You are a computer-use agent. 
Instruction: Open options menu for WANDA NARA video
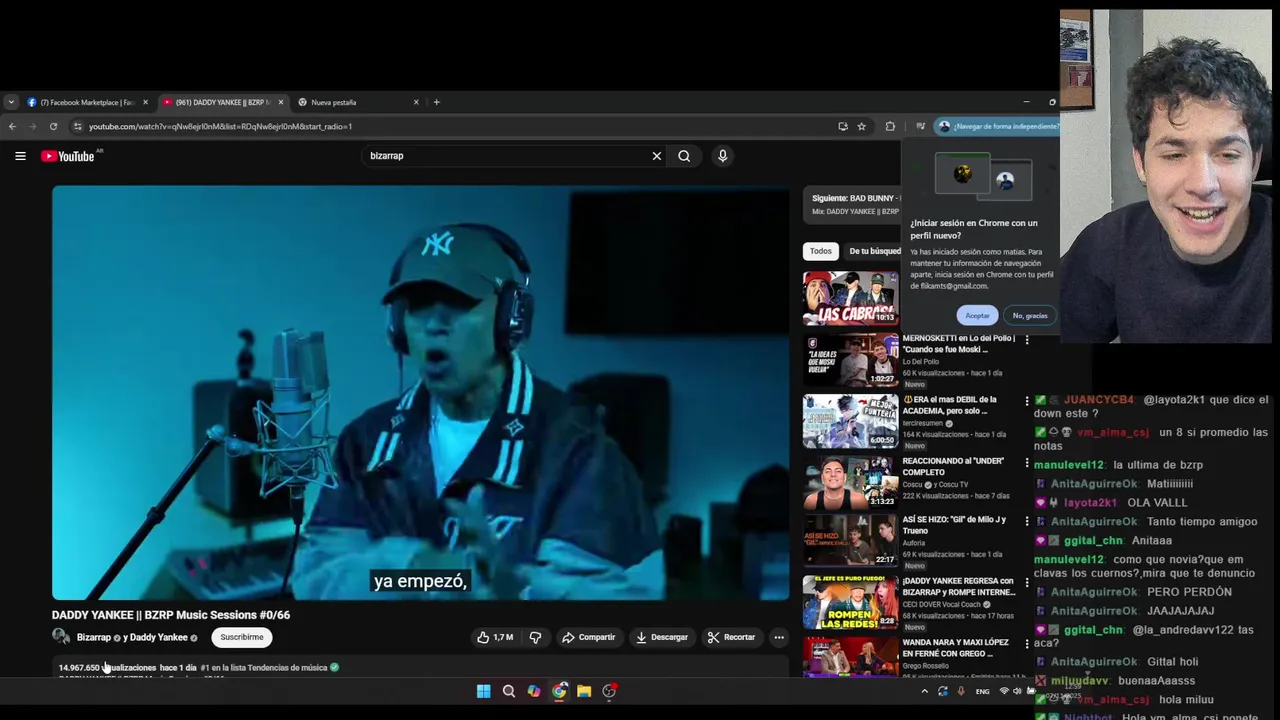point(1027,644)
